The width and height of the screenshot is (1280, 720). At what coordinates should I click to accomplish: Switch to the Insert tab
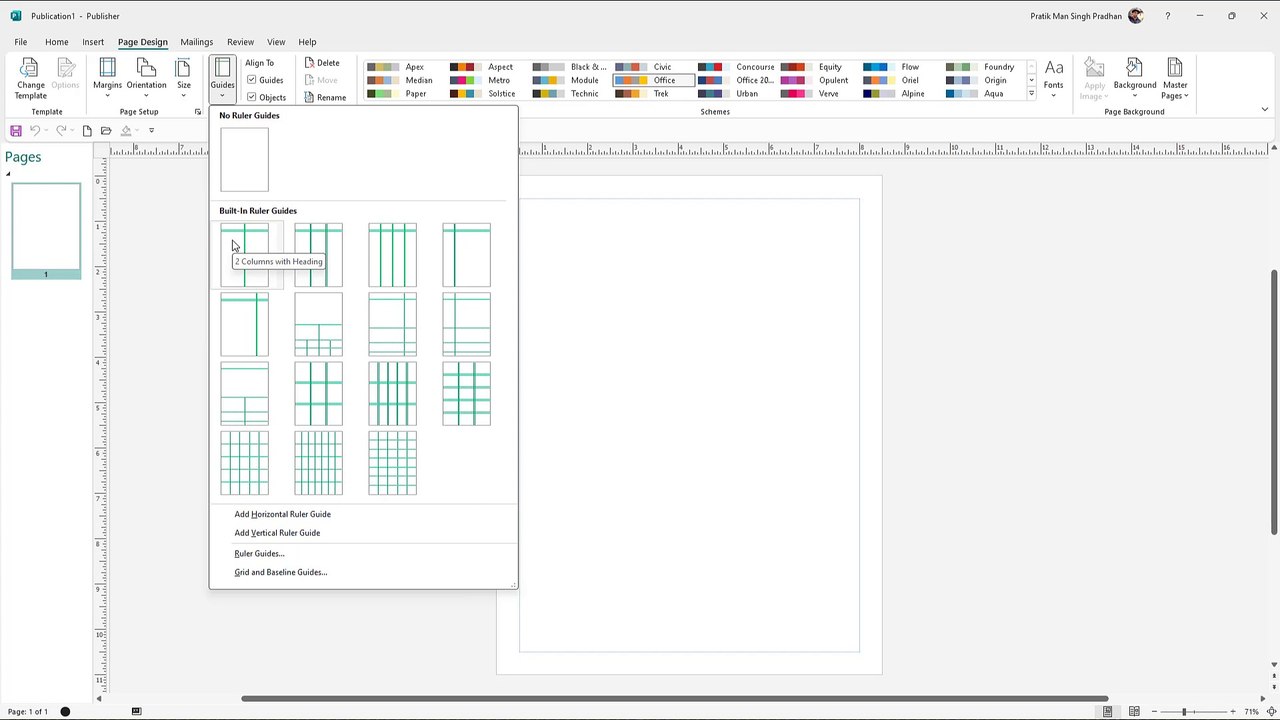(x=93, y=42)
